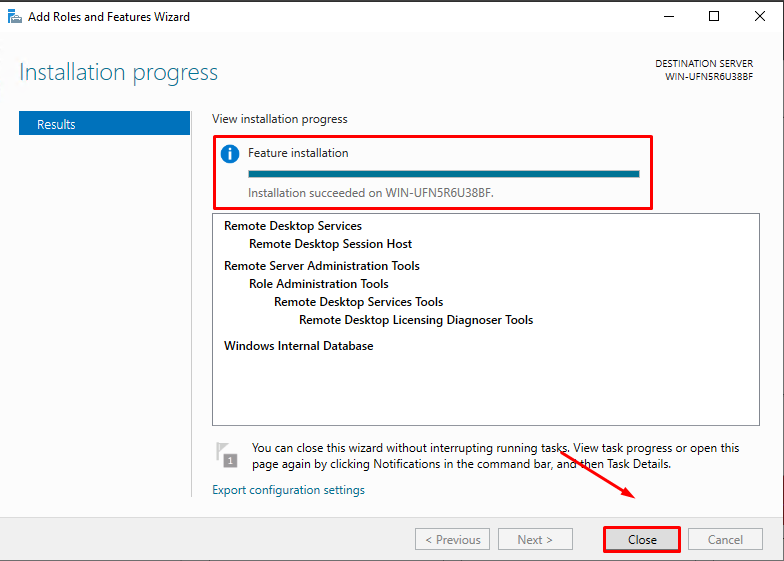Select Role Administration Tools in the list
This screenshot has height=561, width=784.
(x=319, y=284)
